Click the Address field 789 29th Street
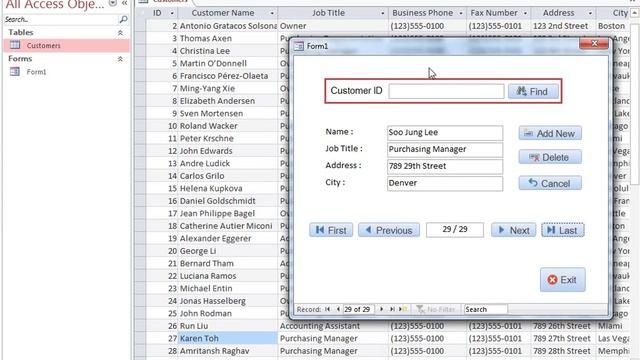This screenshot has width=640, height=360. (445, 166)
